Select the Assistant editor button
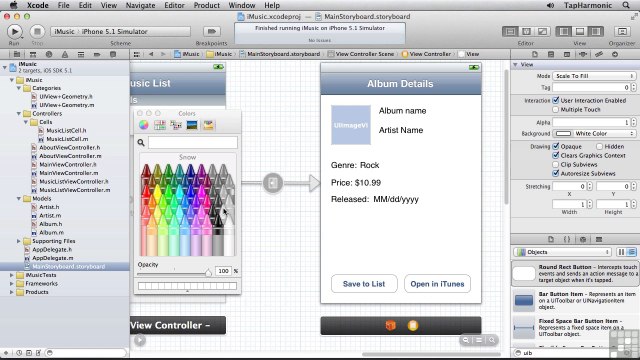Image resolution: width=640 pixels, height=360 pixels. [527, 31]
